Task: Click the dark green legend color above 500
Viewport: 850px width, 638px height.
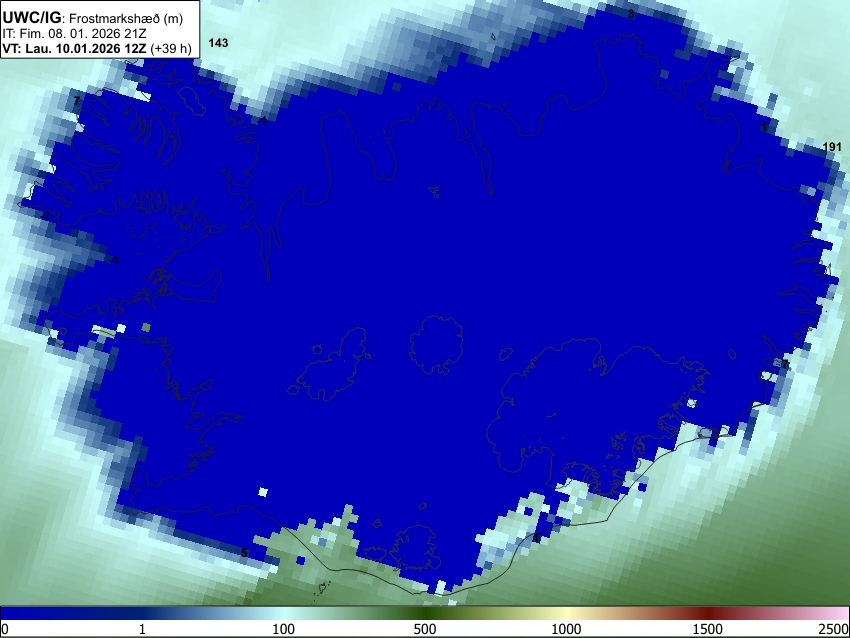Action: (x=425, y=613)
